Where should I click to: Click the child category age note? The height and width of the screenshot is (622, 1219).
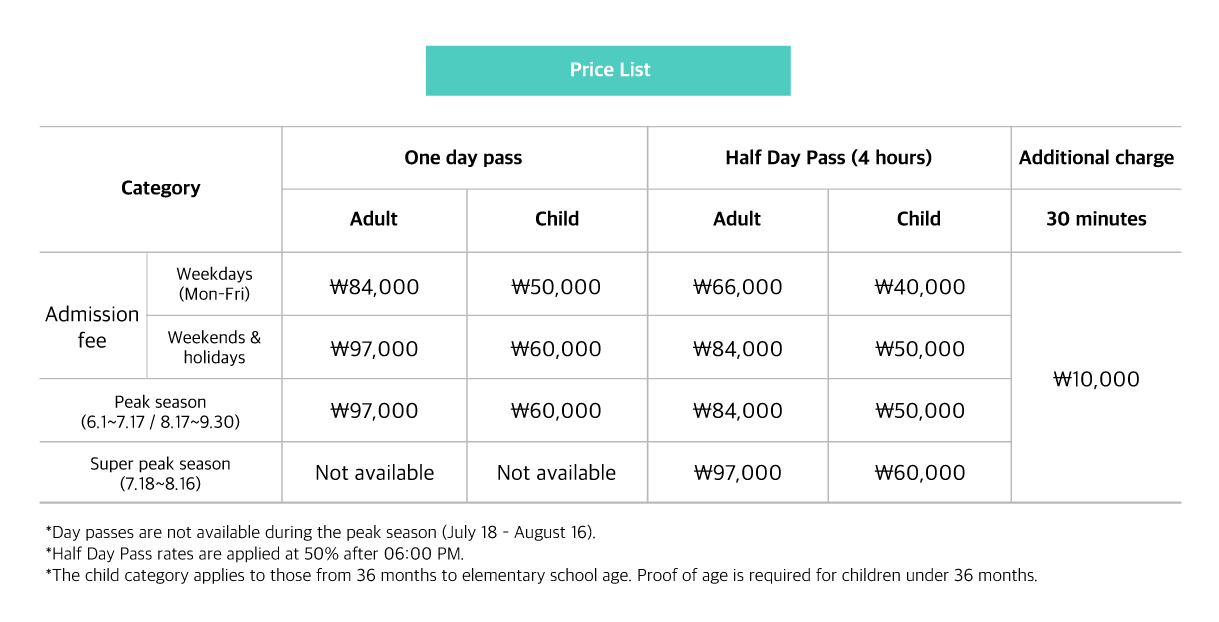point(541,576)
